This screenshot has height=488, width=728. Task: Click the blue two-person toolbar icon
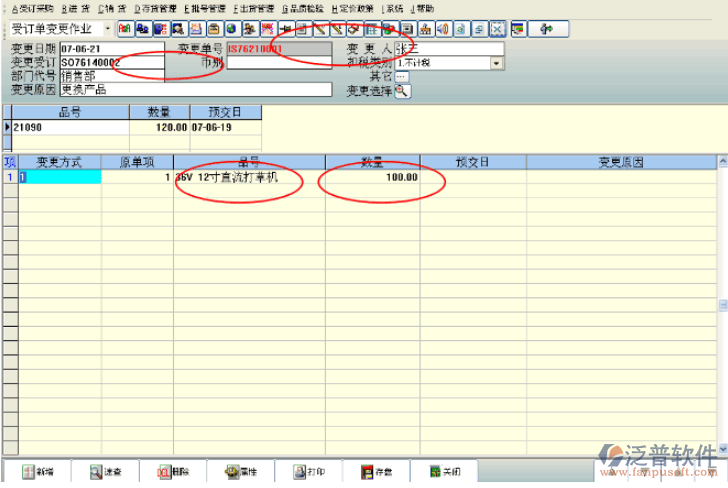pos(143,29)
